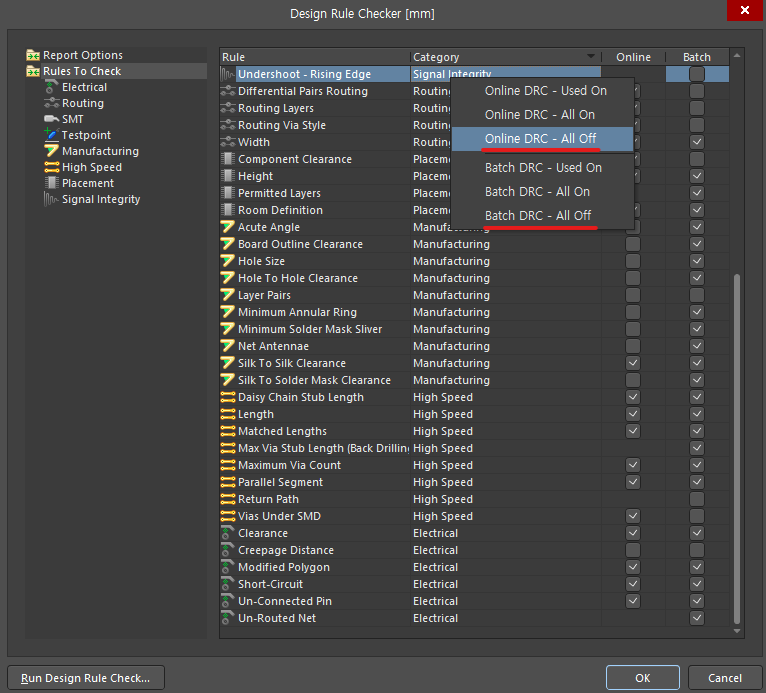Click the Routing category icon in tree
Screen dimensions: 766x693
point(51,103)
